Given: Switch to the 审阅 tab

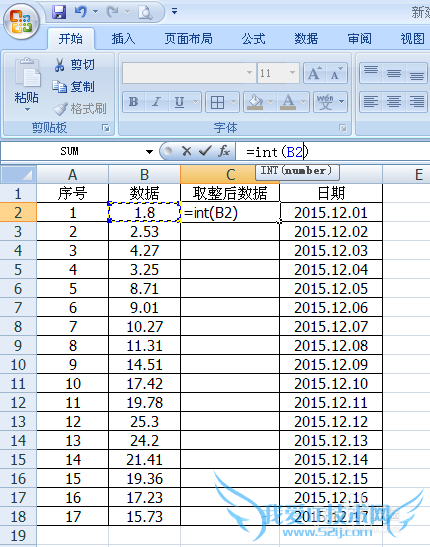Looking at the screenshot, I should [x=359, y=39].
